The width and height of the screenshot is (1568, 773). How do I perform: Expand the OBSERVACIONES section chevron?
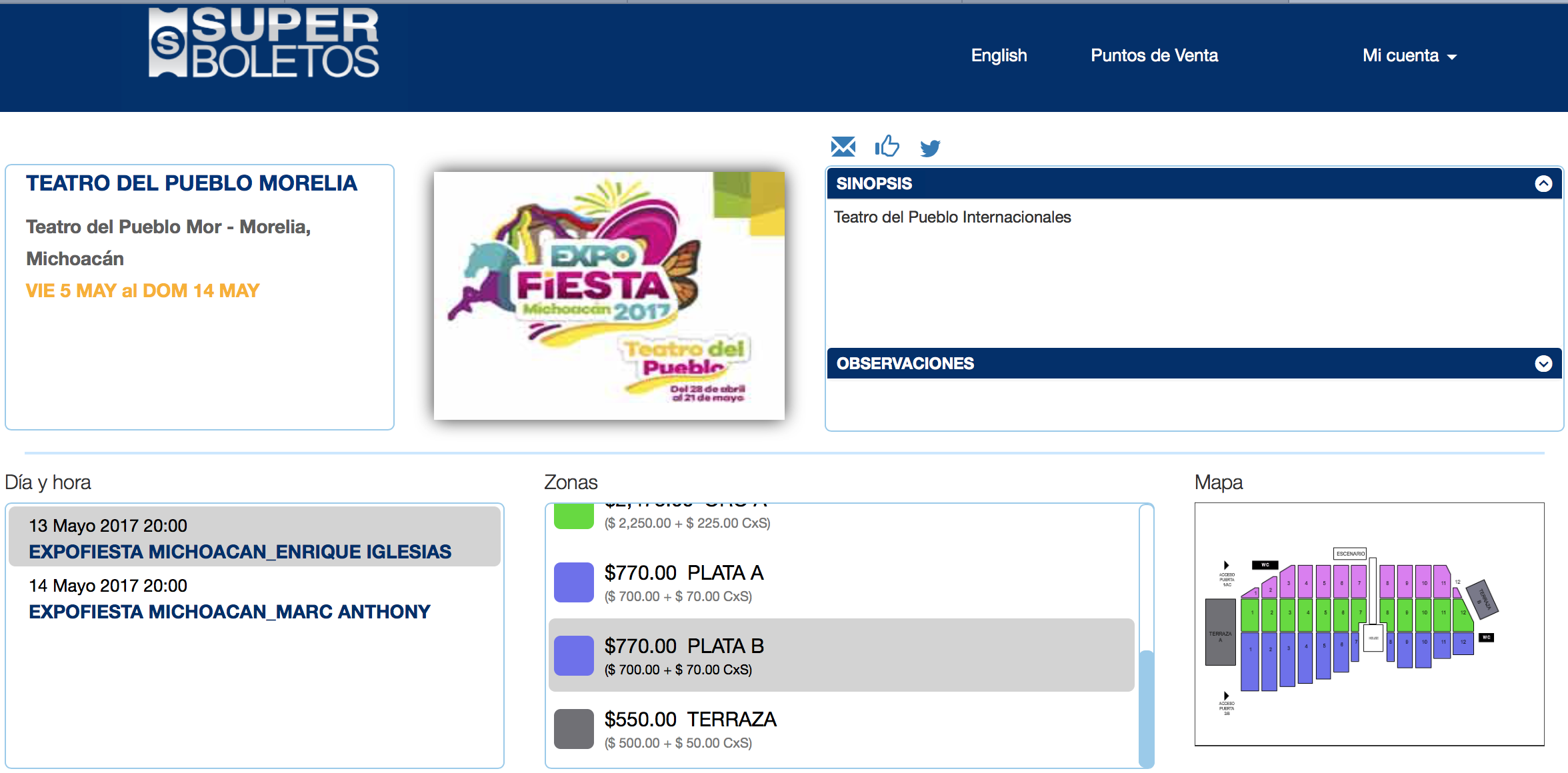pyautogui.click(x=1543, y=363)
